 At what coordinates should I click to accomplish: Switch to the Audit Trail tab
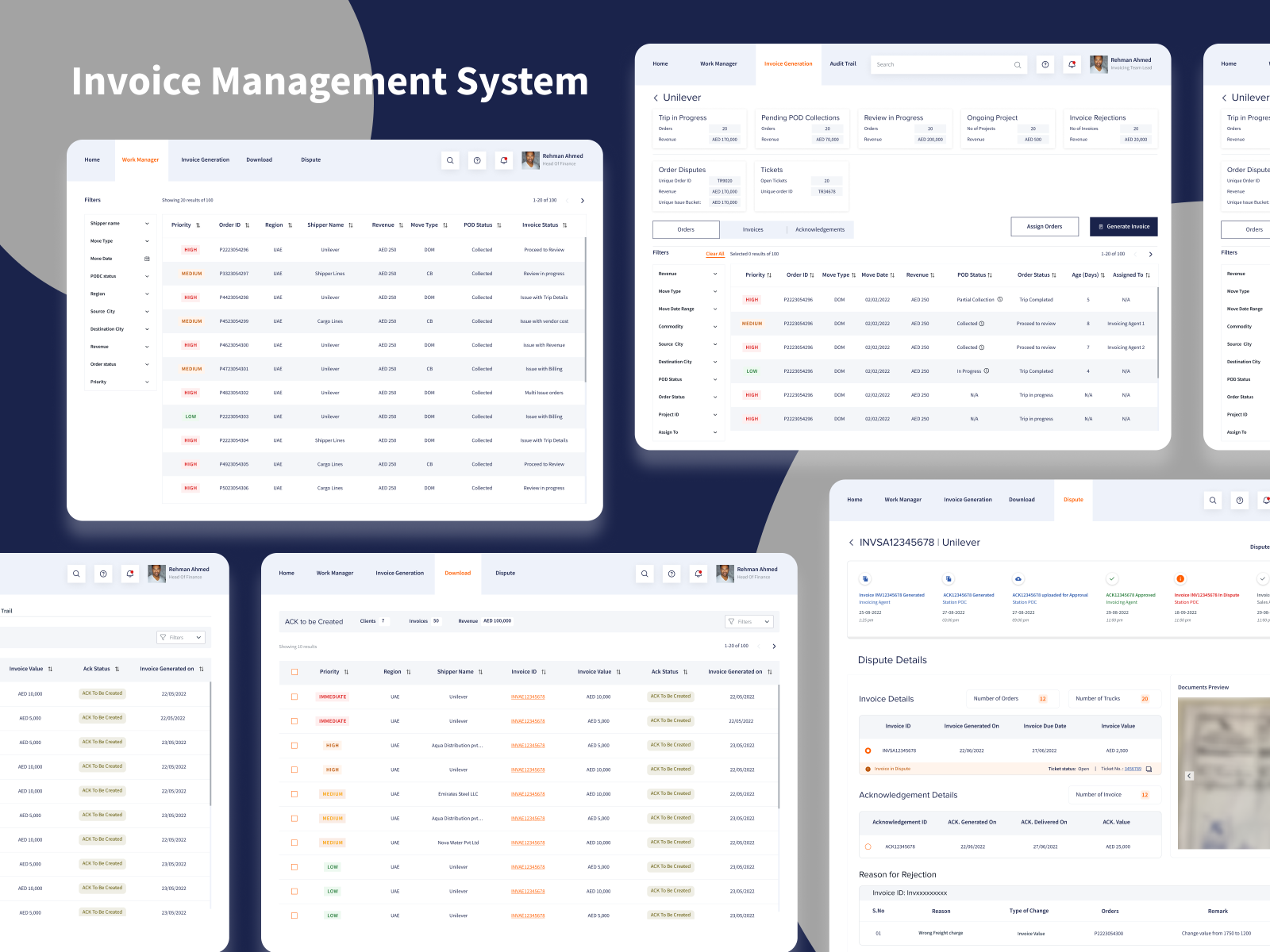[x=842, y=64]
